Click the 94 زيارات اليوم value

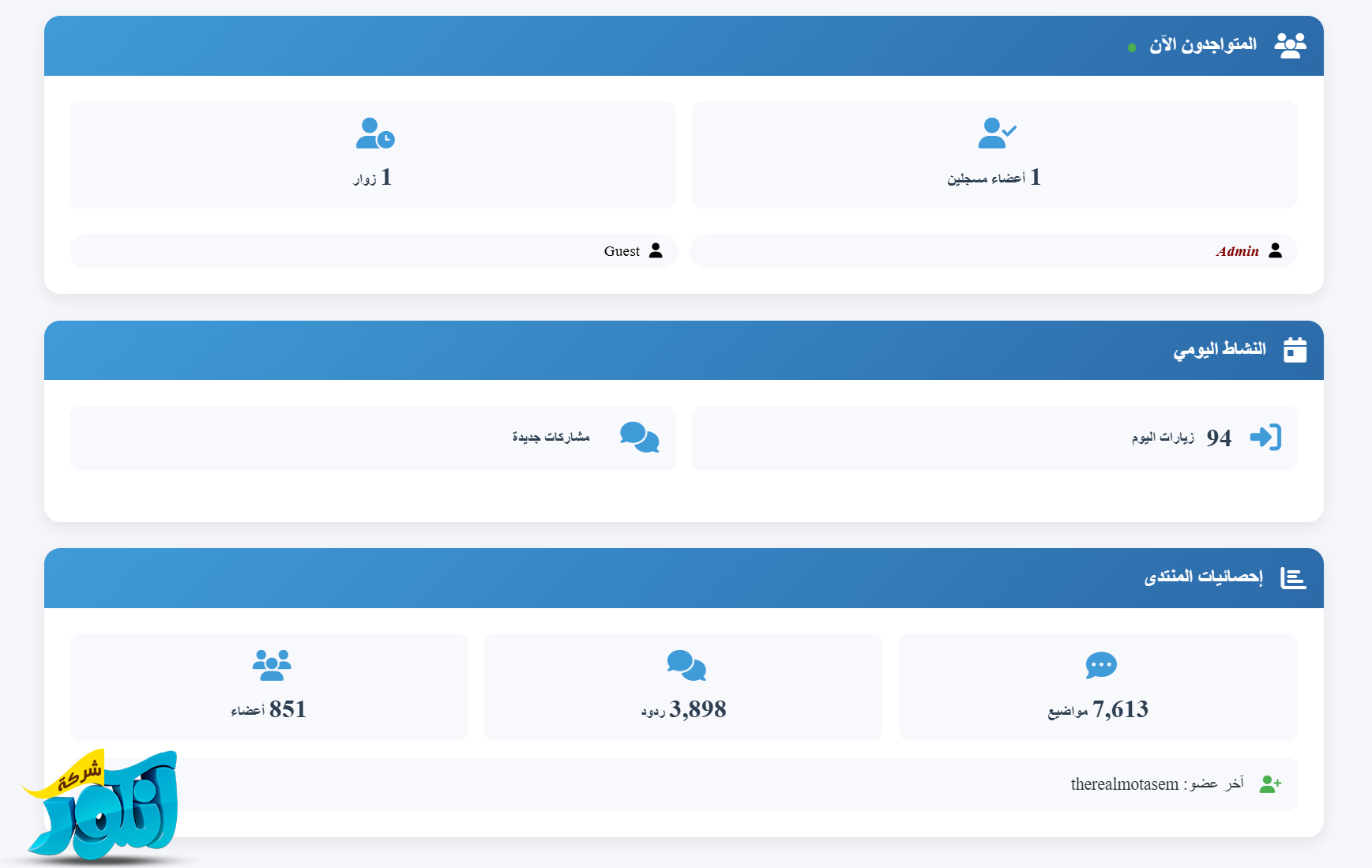pos(1182,438)
